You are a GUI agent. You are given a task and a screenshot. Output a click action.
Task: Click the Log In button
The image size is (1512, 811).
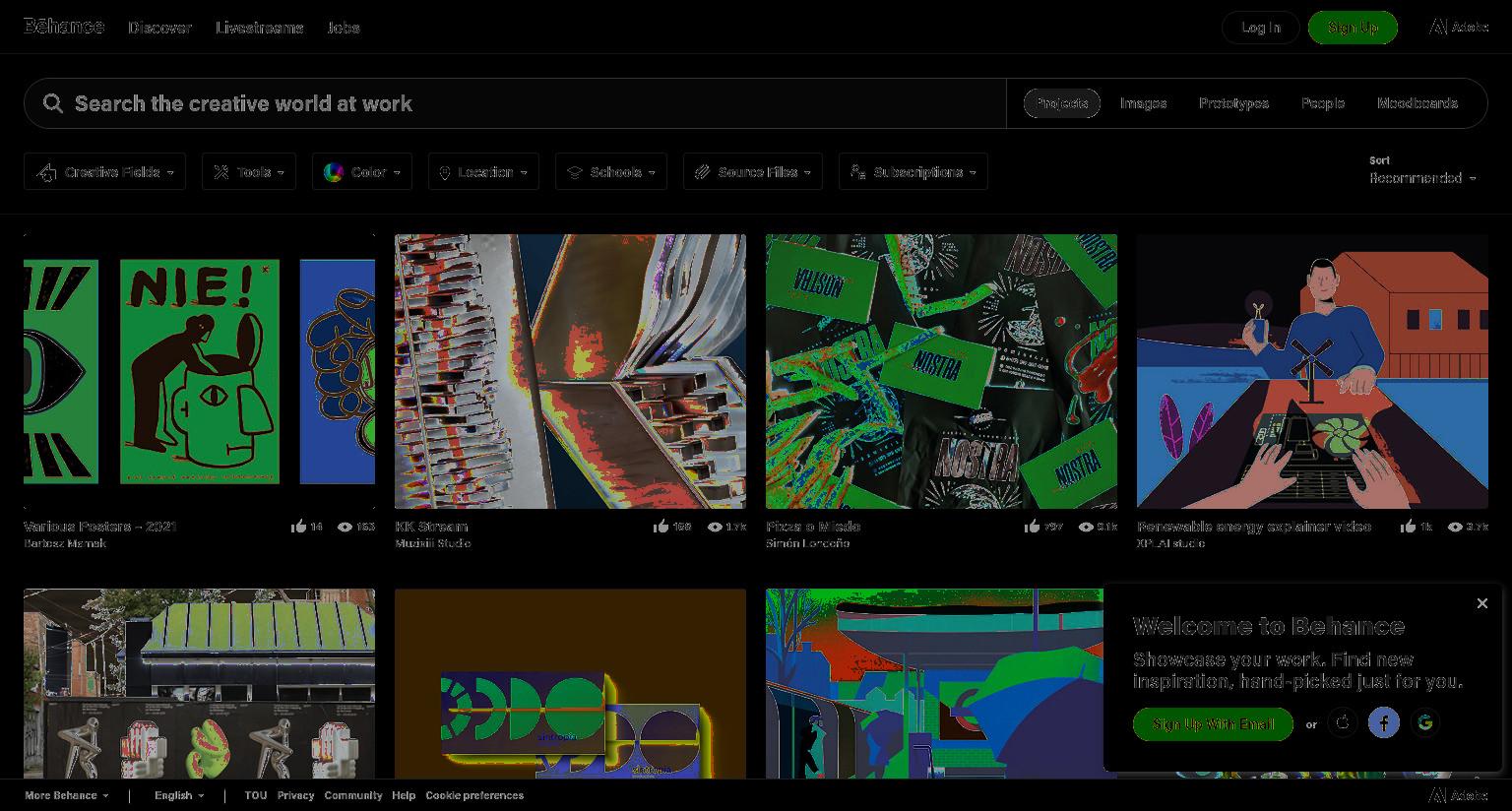pos(1261,28)
